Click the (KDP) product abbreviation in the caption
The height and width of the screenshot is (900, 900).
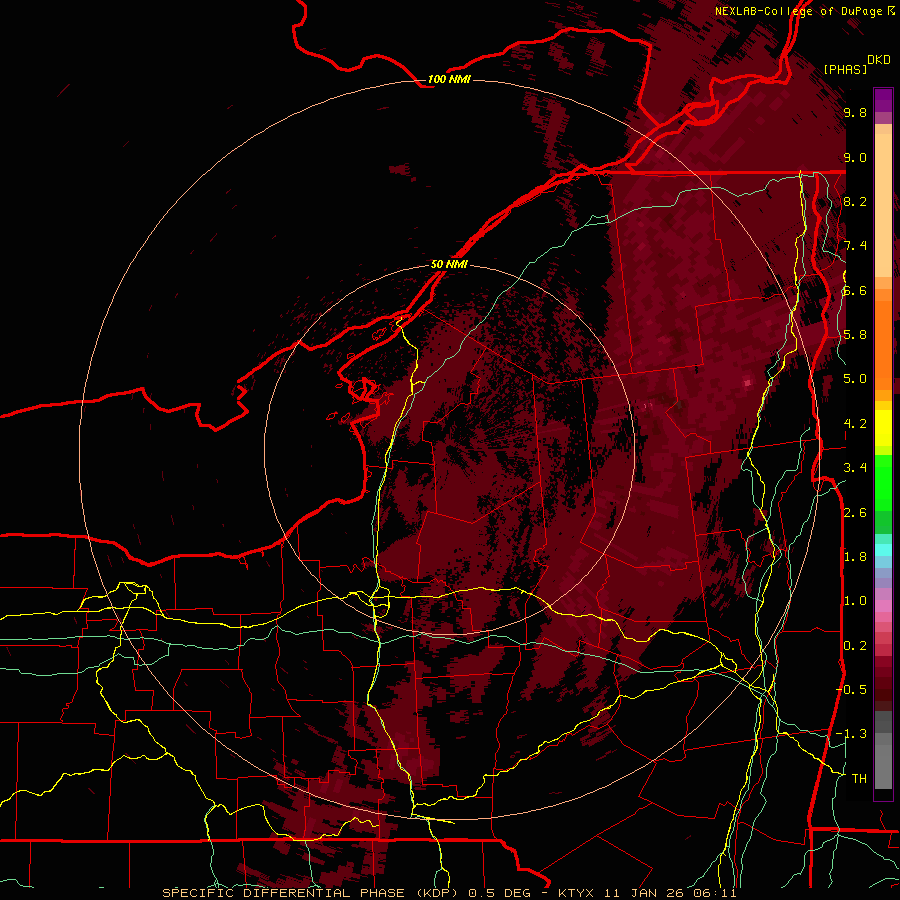[438, 893]
